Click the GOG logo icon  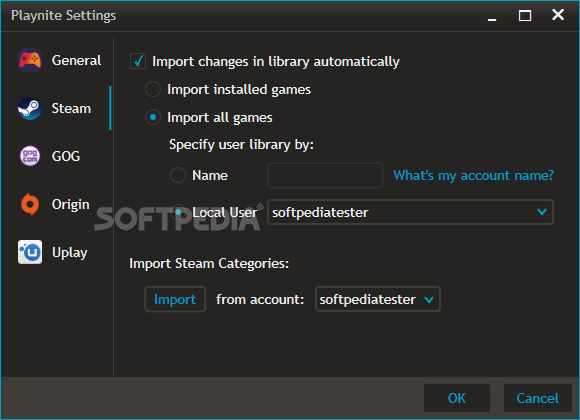tap(30, 156)
